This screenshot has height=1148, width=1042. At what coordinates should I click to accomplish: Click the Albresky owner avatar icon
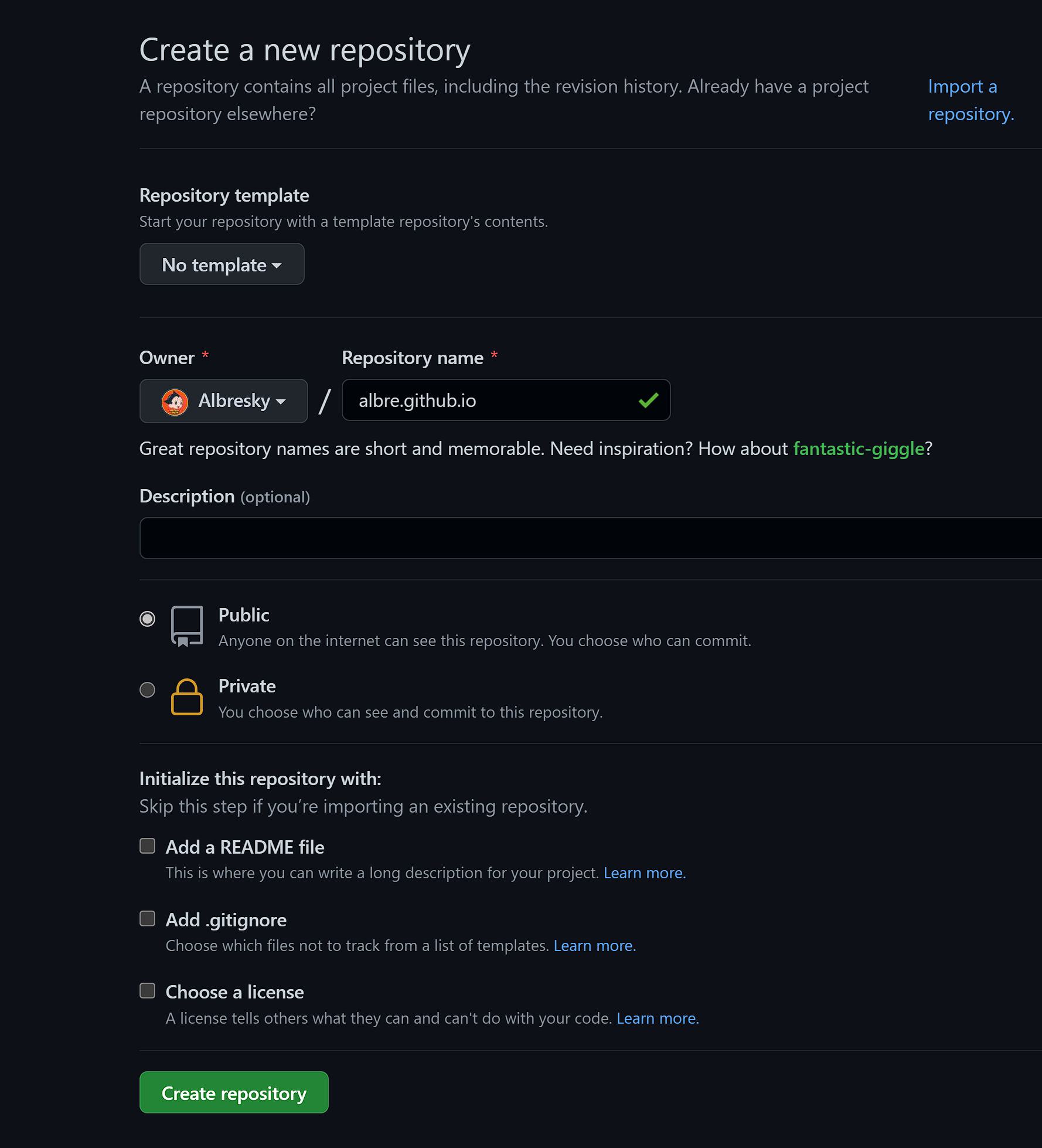pyautogui.click(x=175, y=402)
